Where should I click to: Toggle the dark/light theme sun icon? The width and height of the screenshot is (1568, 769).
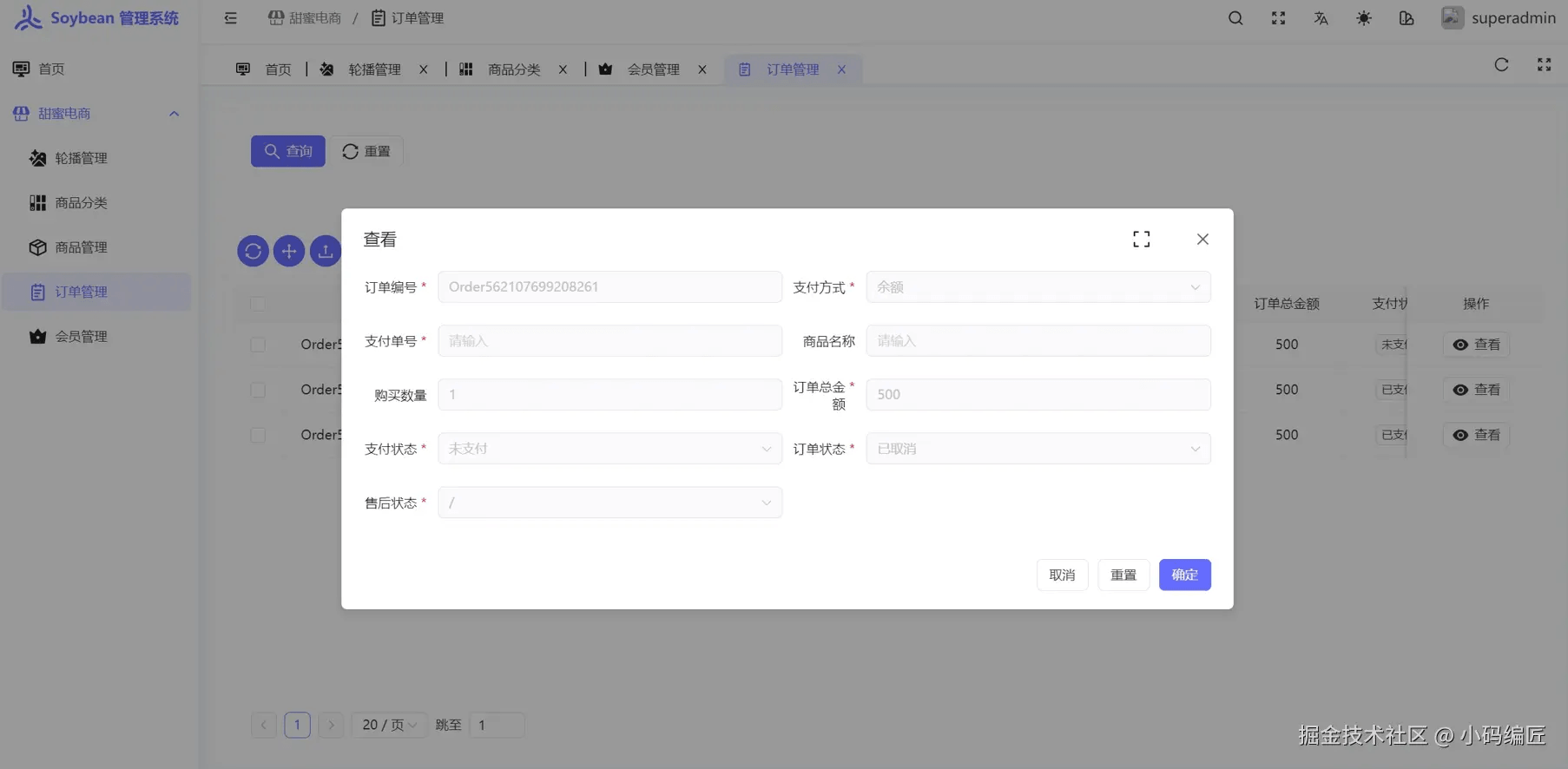tap(1364, 18)
